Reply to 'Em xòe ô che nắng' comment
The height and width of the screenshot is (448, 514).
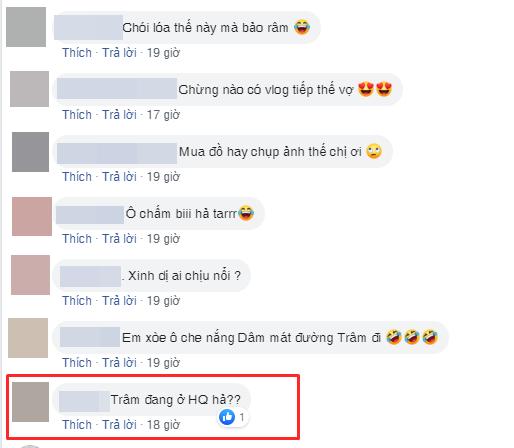(x=119, y=363)
